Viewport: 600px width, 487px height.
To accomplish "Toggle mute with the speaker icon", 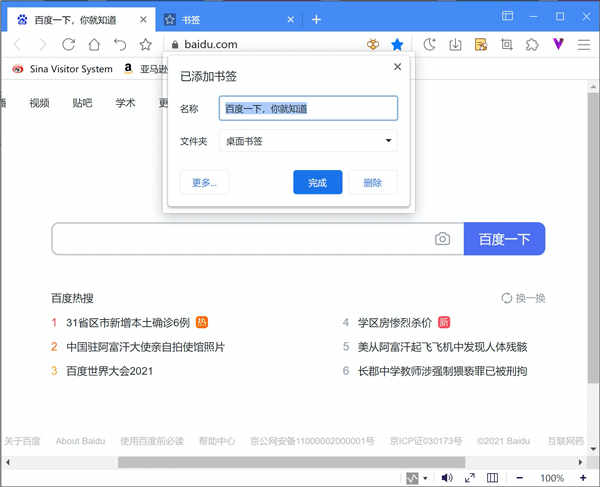I will [447, 477].
